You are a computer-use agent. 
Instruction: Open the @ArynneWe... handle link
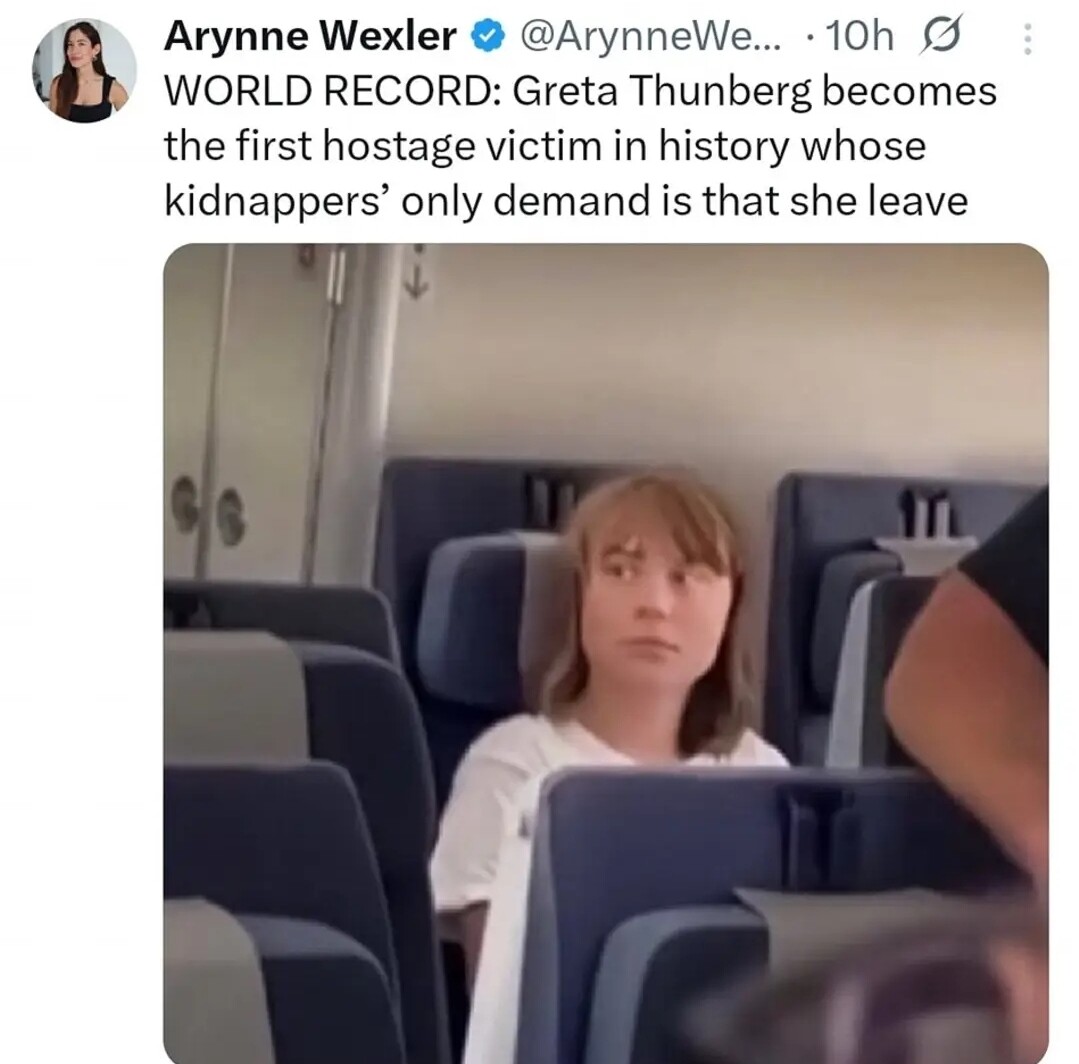[650, 36]
